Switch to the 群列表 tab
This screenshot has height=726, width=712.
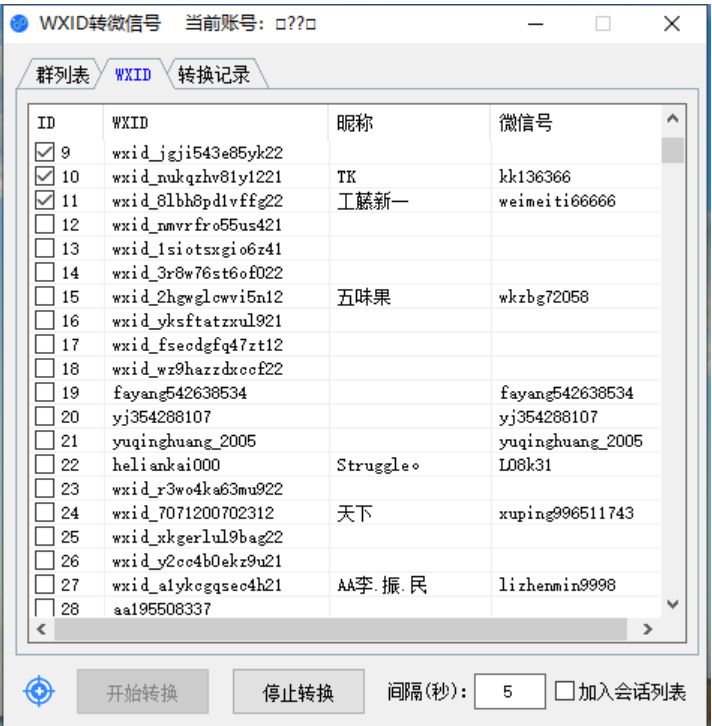[x=62, y=75]
